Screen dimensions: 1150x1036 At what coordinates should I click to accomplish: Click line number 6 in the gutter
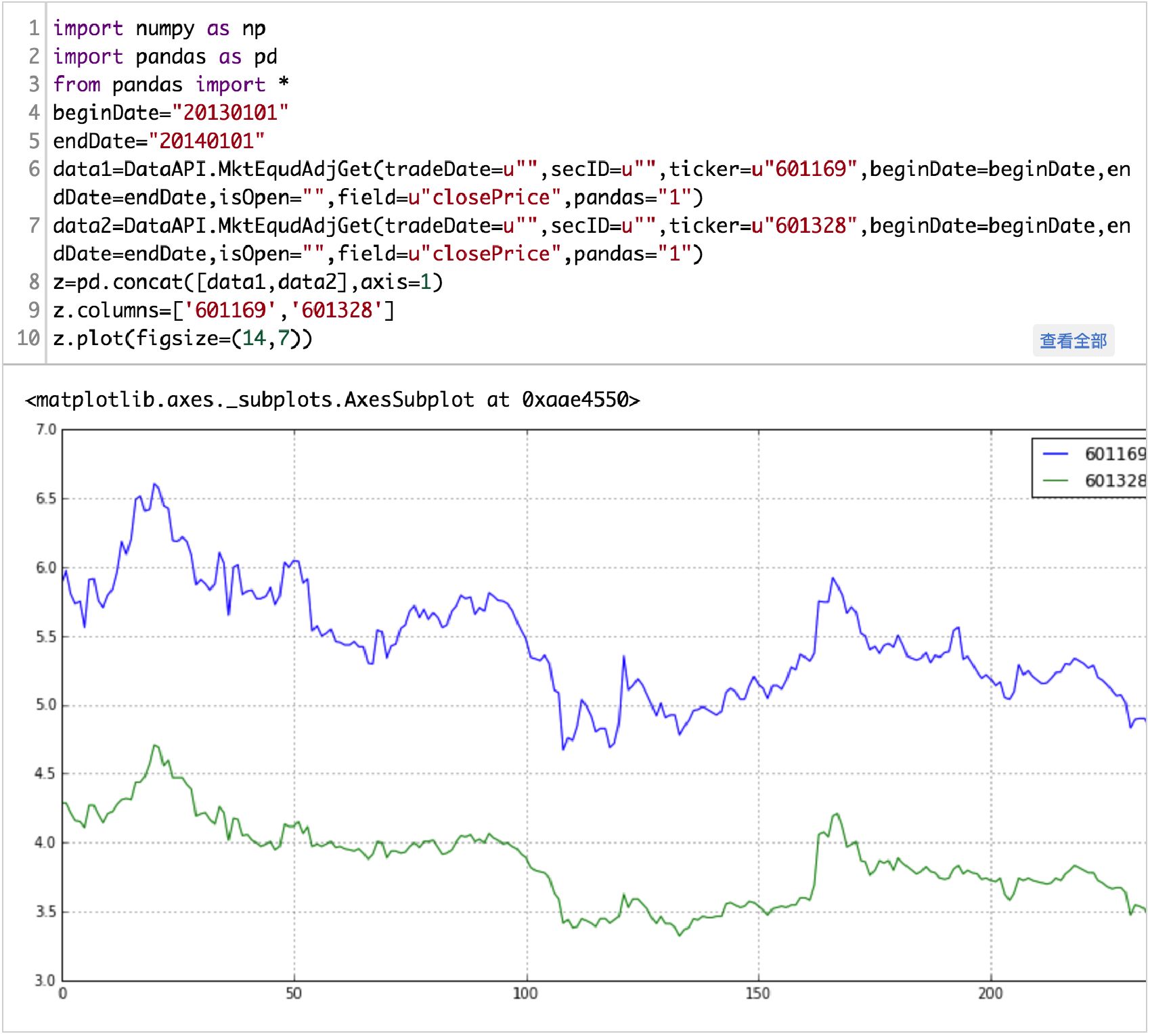pyautogui.click(x=34, y=169)
